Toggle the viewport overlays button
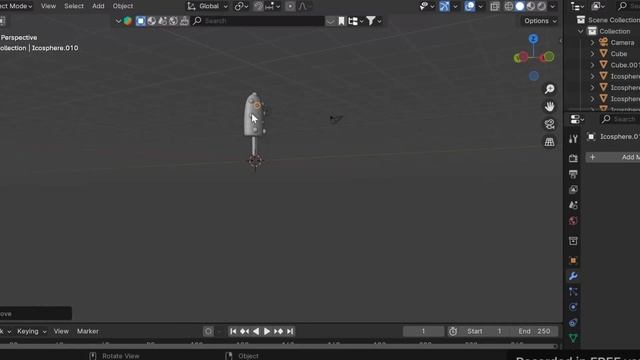Viewport: 640px width, 360px height. click(x=469, y=6)
